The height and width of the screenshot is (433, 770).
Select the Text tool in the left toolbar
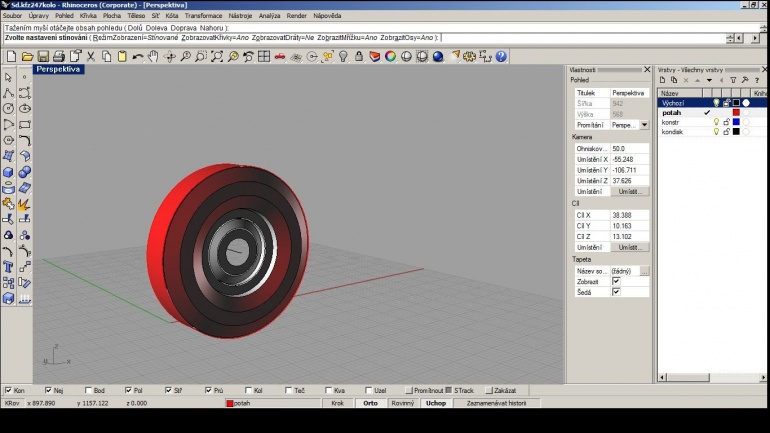8,267
